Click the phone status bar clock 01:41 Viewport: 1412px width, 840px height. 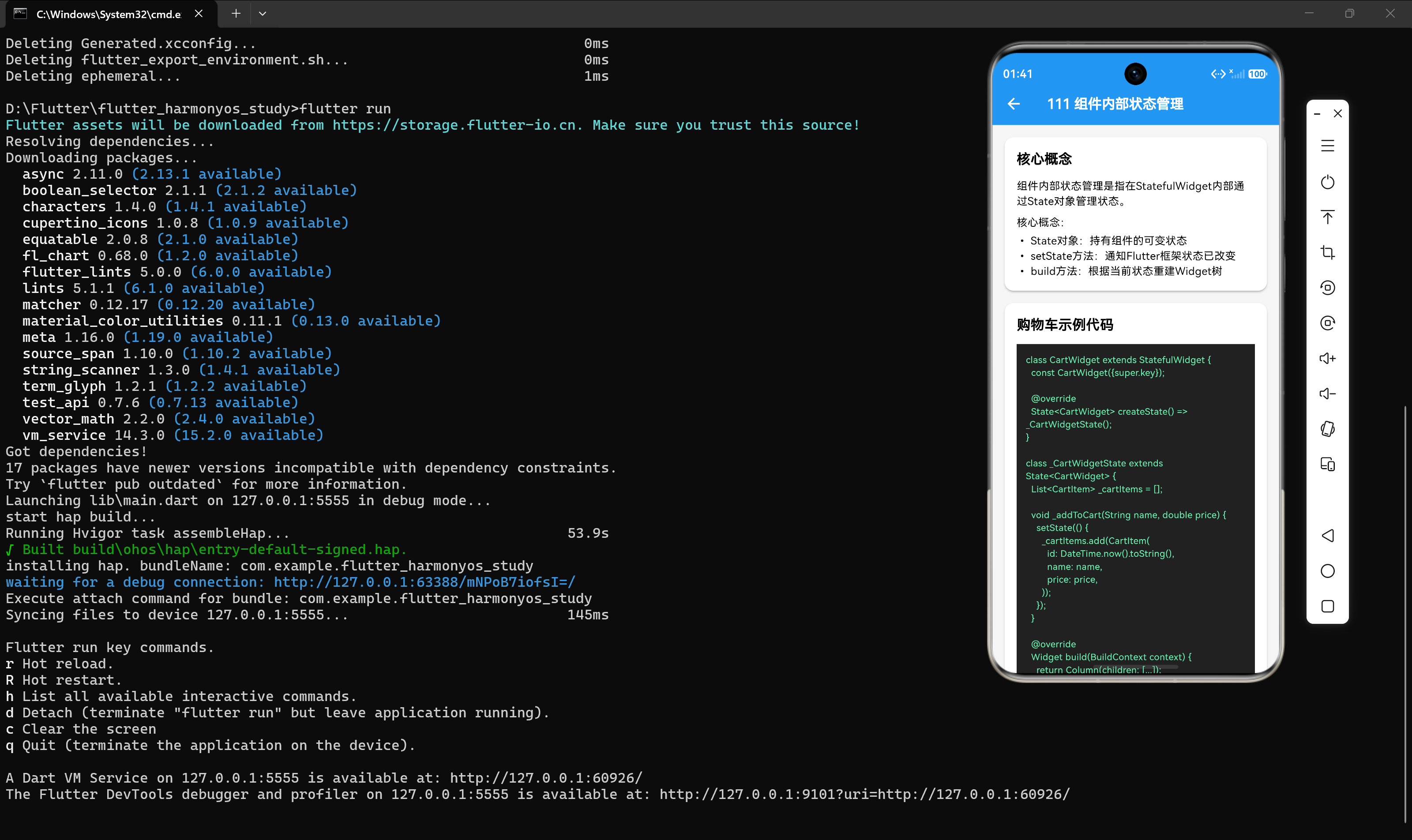pos(1018,74)
